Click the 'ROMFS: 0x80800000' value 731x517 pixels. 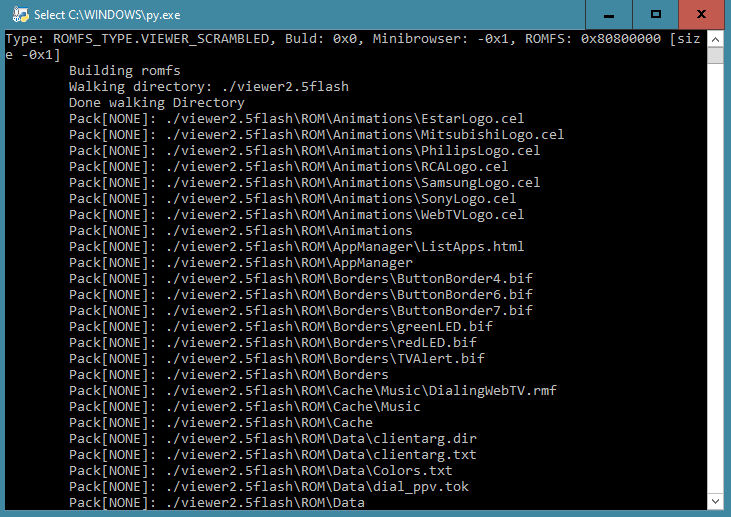593,39
